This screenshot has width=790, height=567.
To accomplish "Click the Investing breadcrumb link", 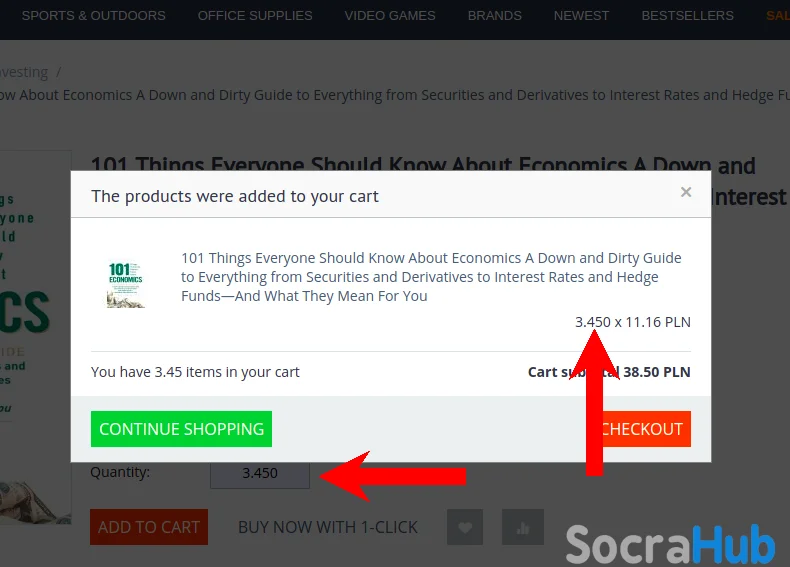I will [x=24, y=72].
